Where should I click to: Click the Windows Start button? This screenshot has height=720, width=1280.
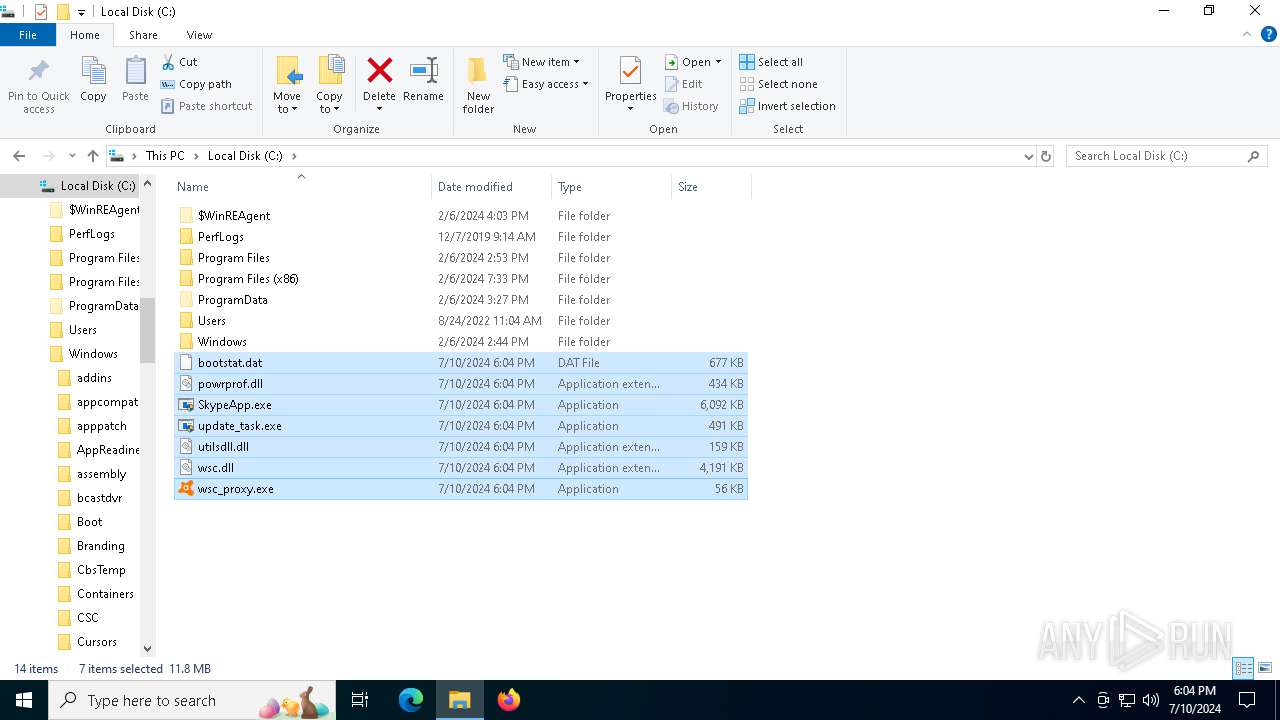click(24, 700)
